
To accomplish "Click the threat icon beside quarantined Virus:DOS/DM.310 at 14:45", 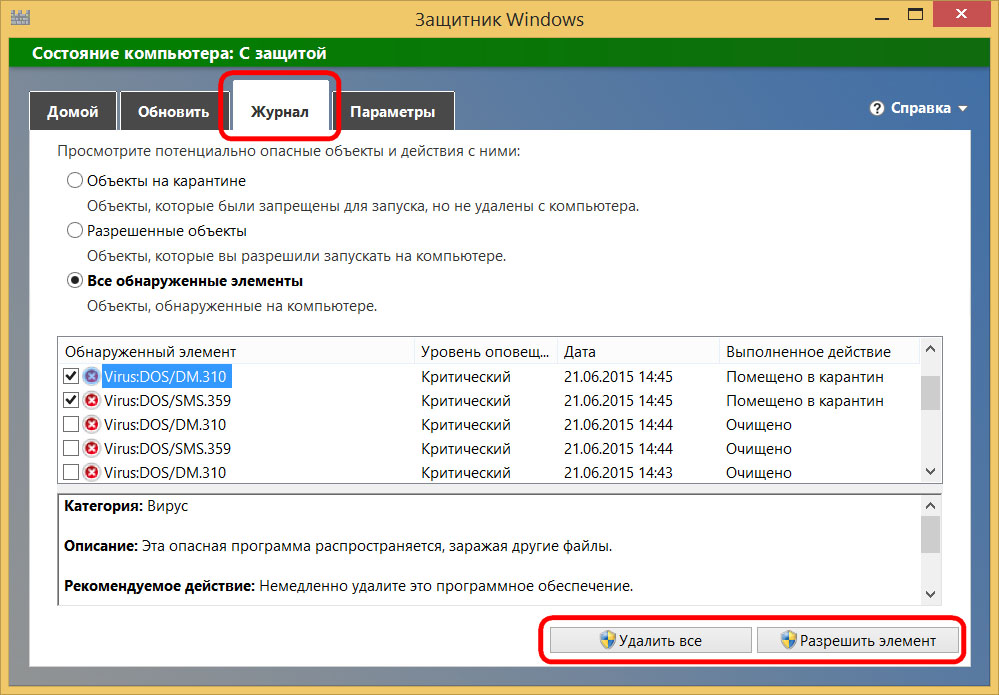I will tap(92, 376).
